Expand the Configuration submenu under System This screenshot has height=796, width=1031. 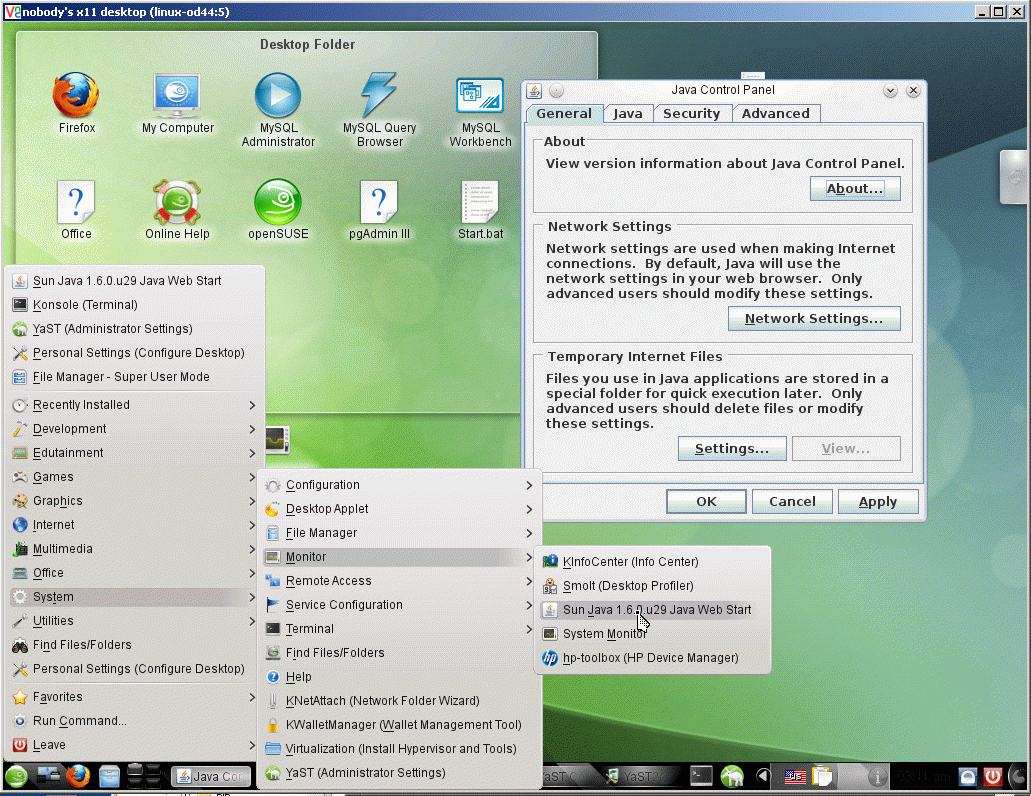(399, 485)
